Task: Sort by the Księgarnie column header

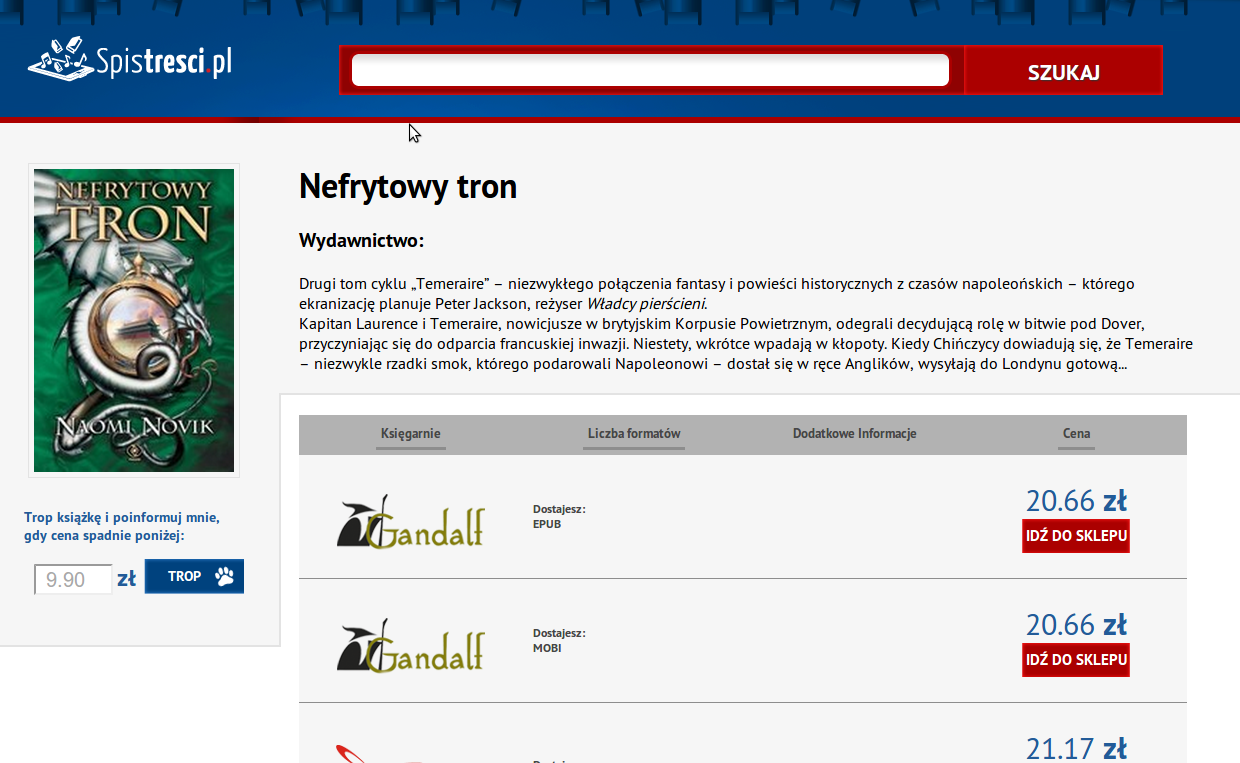Action: pyautogui.click(x=410, y=434)
